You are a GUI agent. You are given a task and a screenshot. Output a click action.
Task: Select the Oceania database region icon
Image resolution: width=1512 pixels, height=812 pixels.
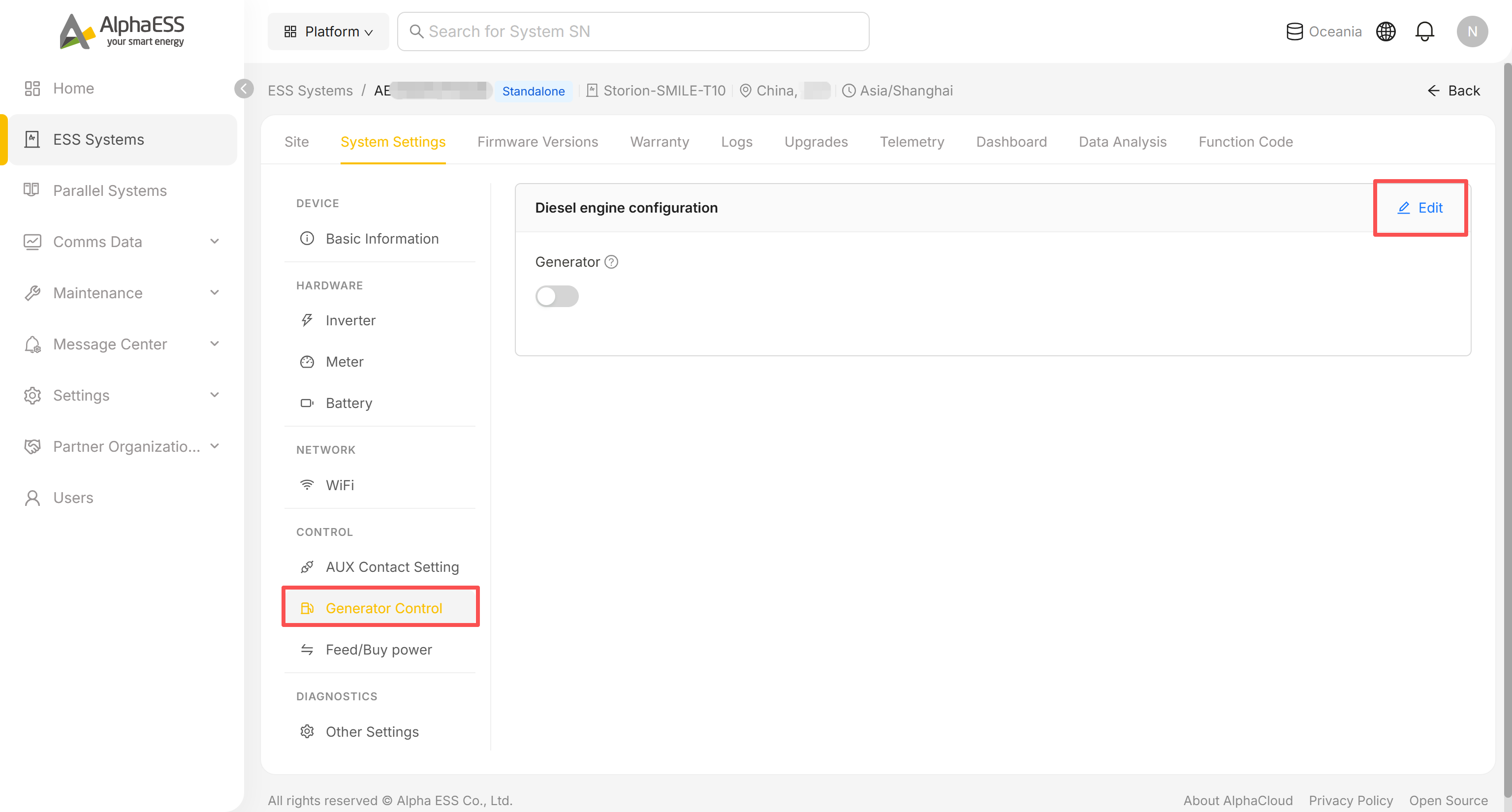(x=1294, y=31)
